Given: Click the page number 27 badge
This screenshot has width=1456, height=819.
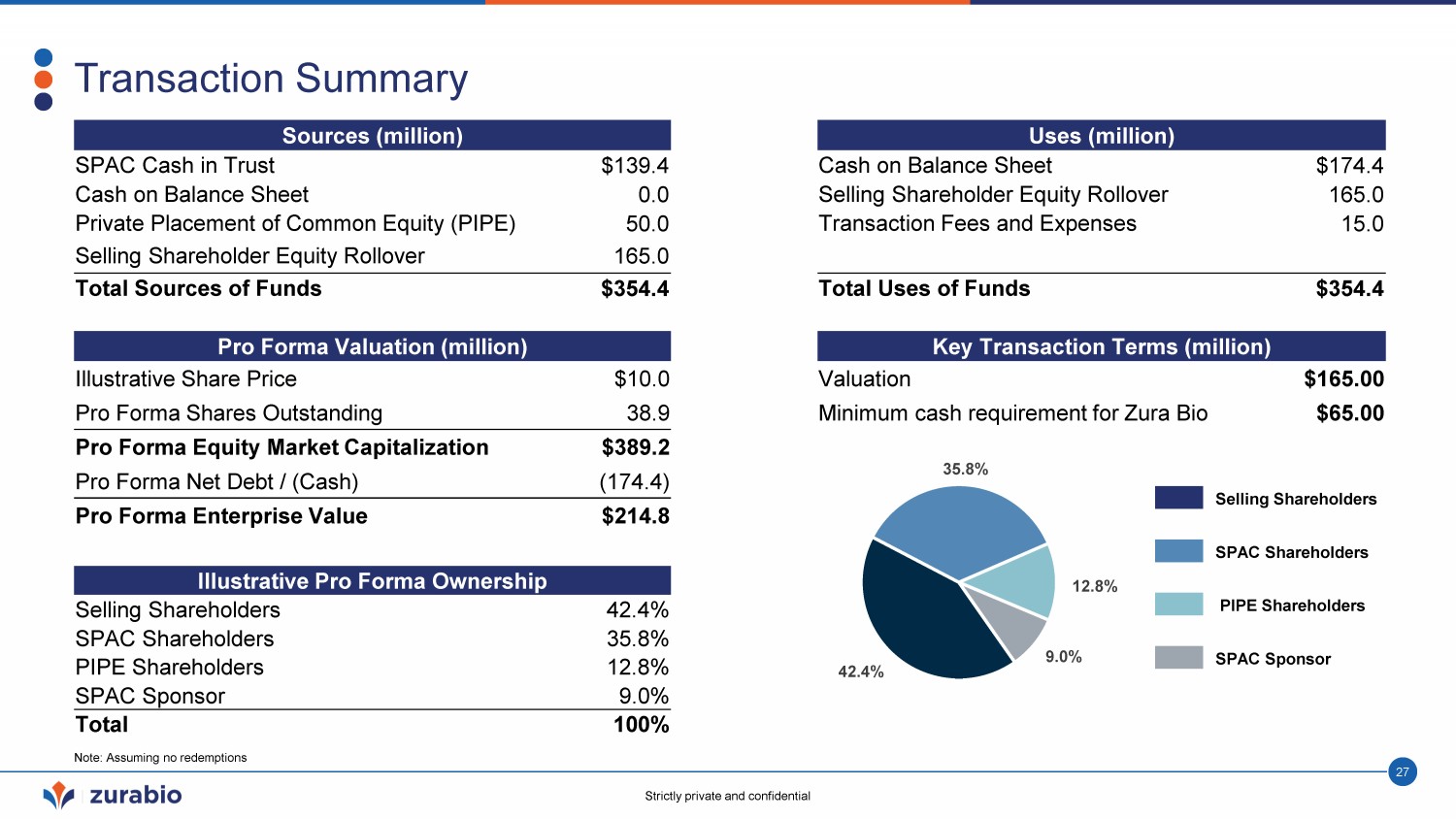Looking at the screenshot, I should tap(1402, 772).
